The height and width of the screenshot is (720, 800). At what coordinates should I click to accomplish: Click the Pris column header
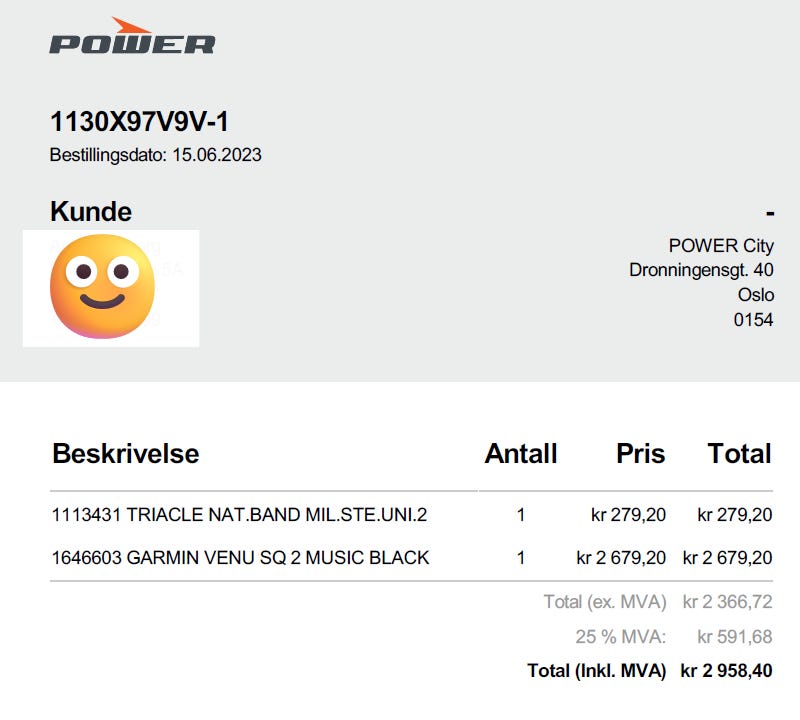coord(640,453)
